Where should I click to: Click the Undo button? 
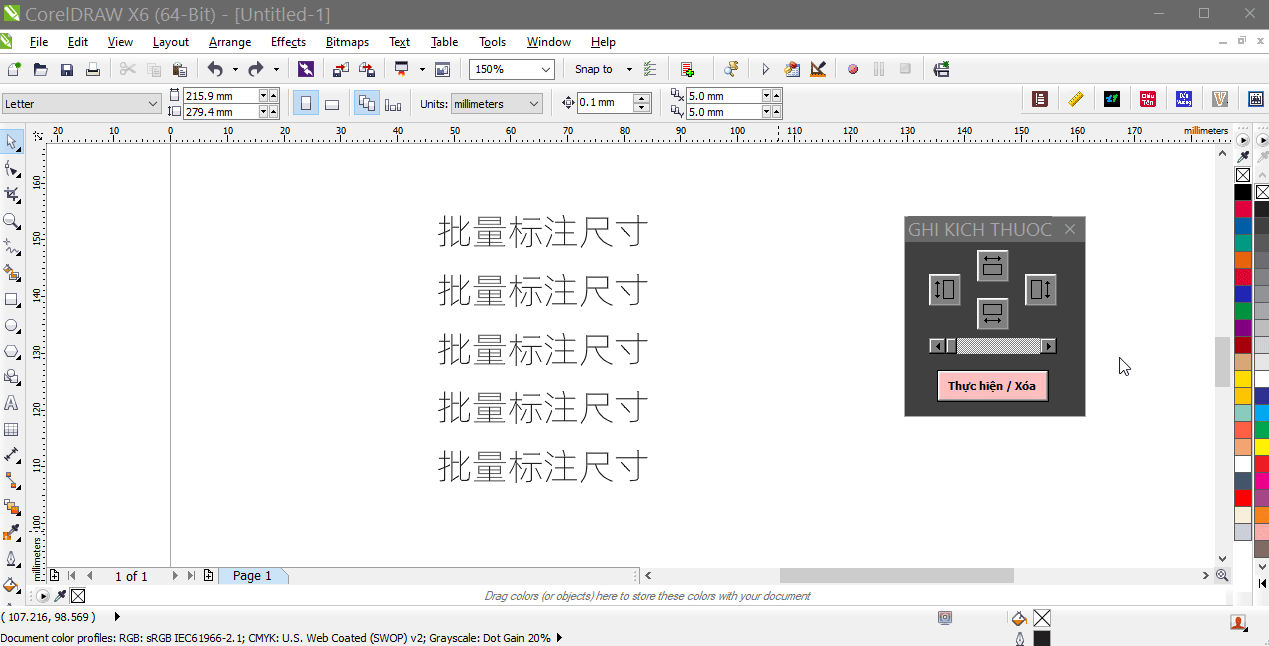tap(215, 69)
